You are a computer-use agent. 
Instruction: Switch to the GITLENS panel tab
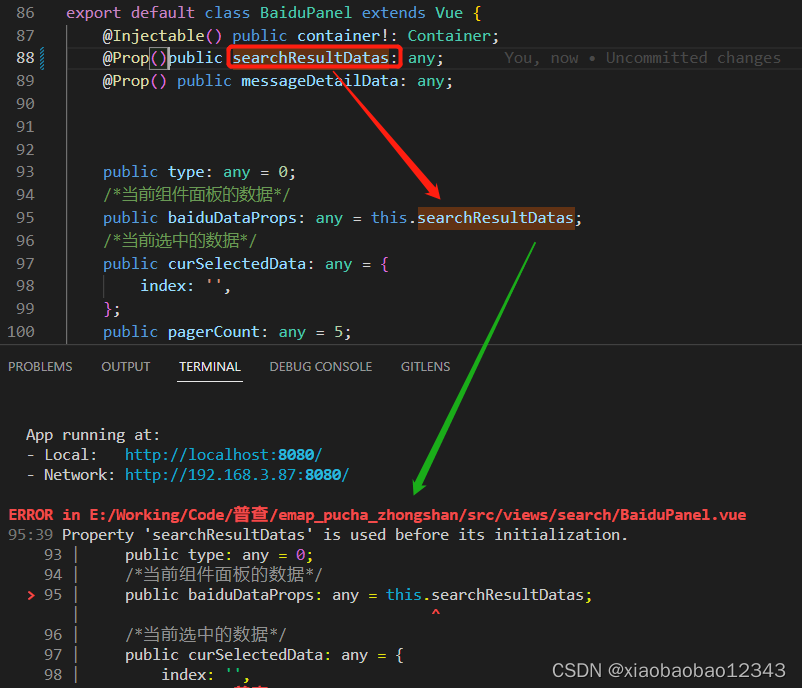425,366
